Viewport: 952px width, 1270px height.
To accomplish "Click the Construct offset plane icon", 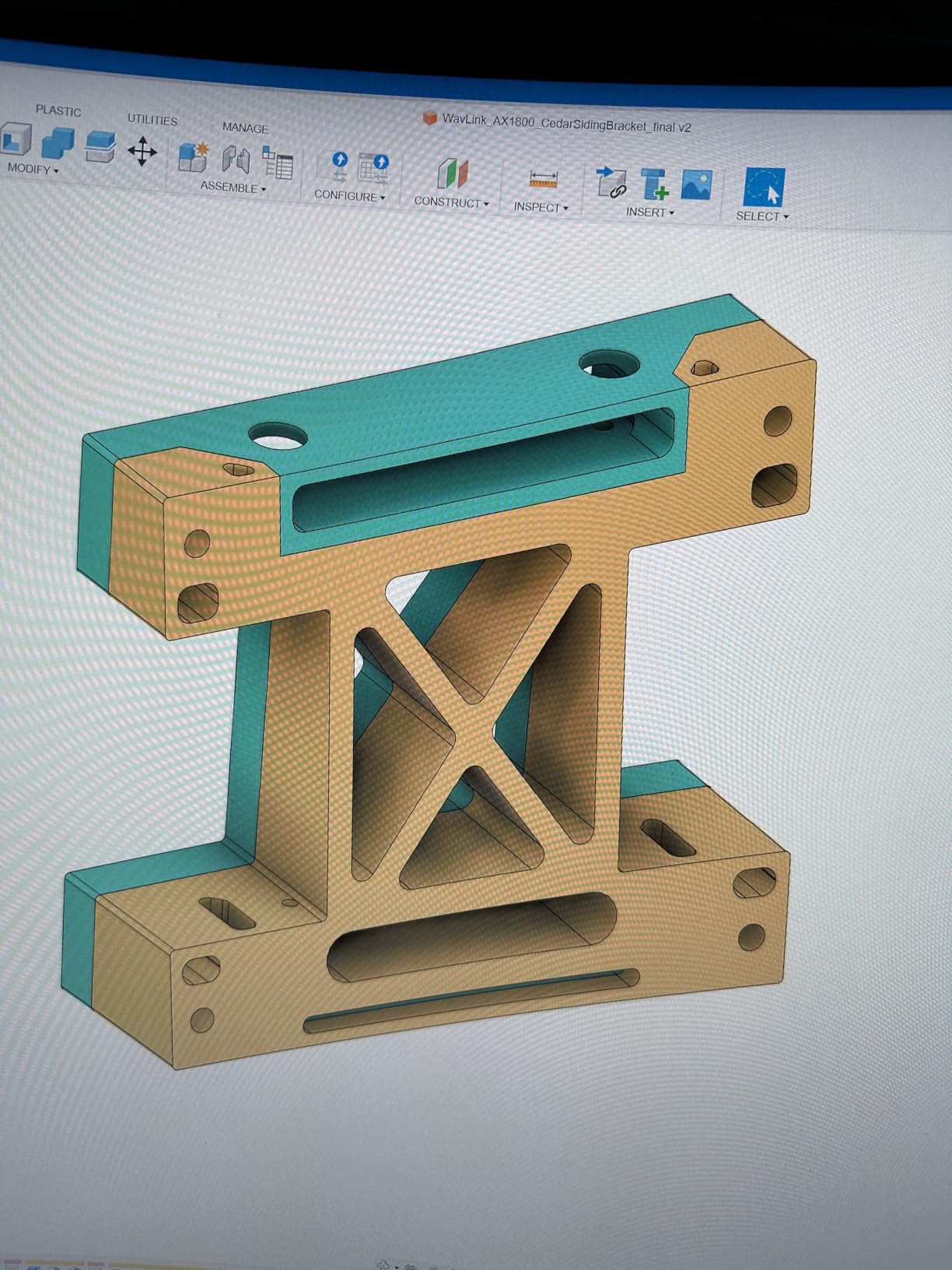I will coord(452,174).
